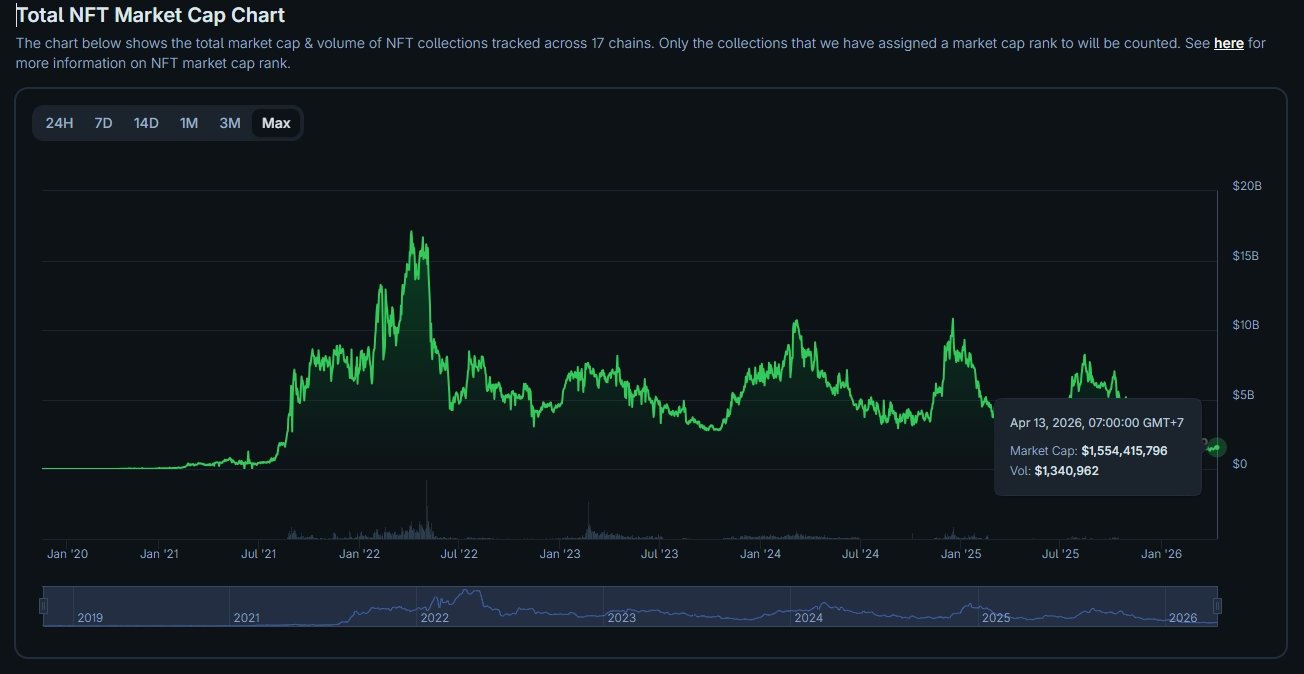The width and height of the screenshot is (1304, 674).
Task: Click the Jul '21 x-axis label
Action: click(259, 553)
